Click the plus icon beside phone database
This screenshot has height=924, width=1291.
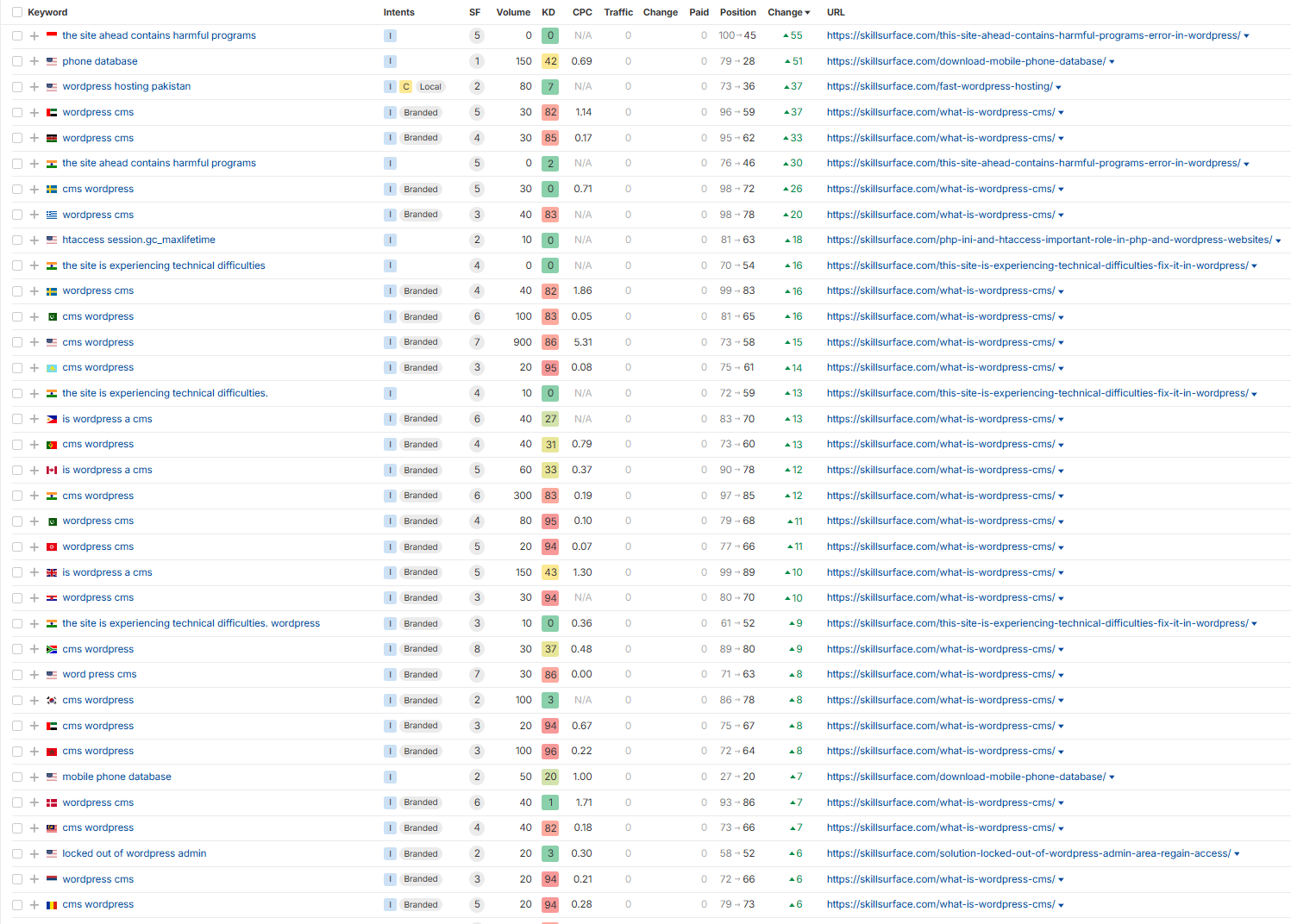[34, 61]
